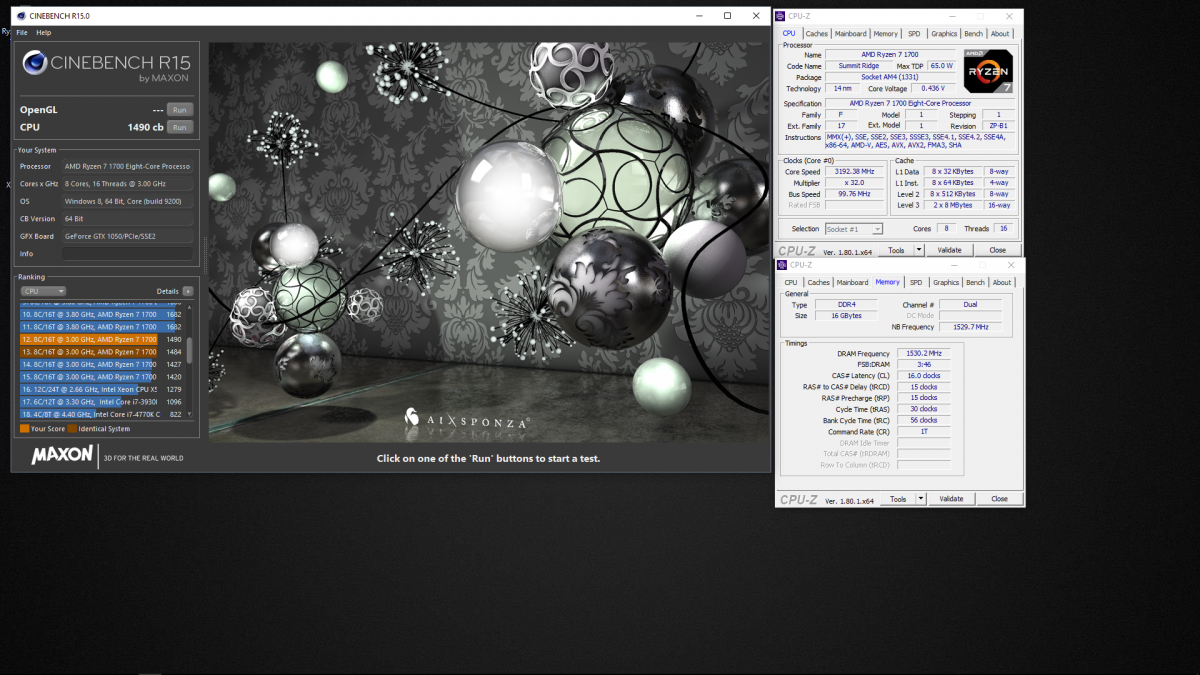The height and width of the screenshot is (675, 1200).
Task: Click the Package value 'Socket AM4 (1331)'
Action: [892, 77]
